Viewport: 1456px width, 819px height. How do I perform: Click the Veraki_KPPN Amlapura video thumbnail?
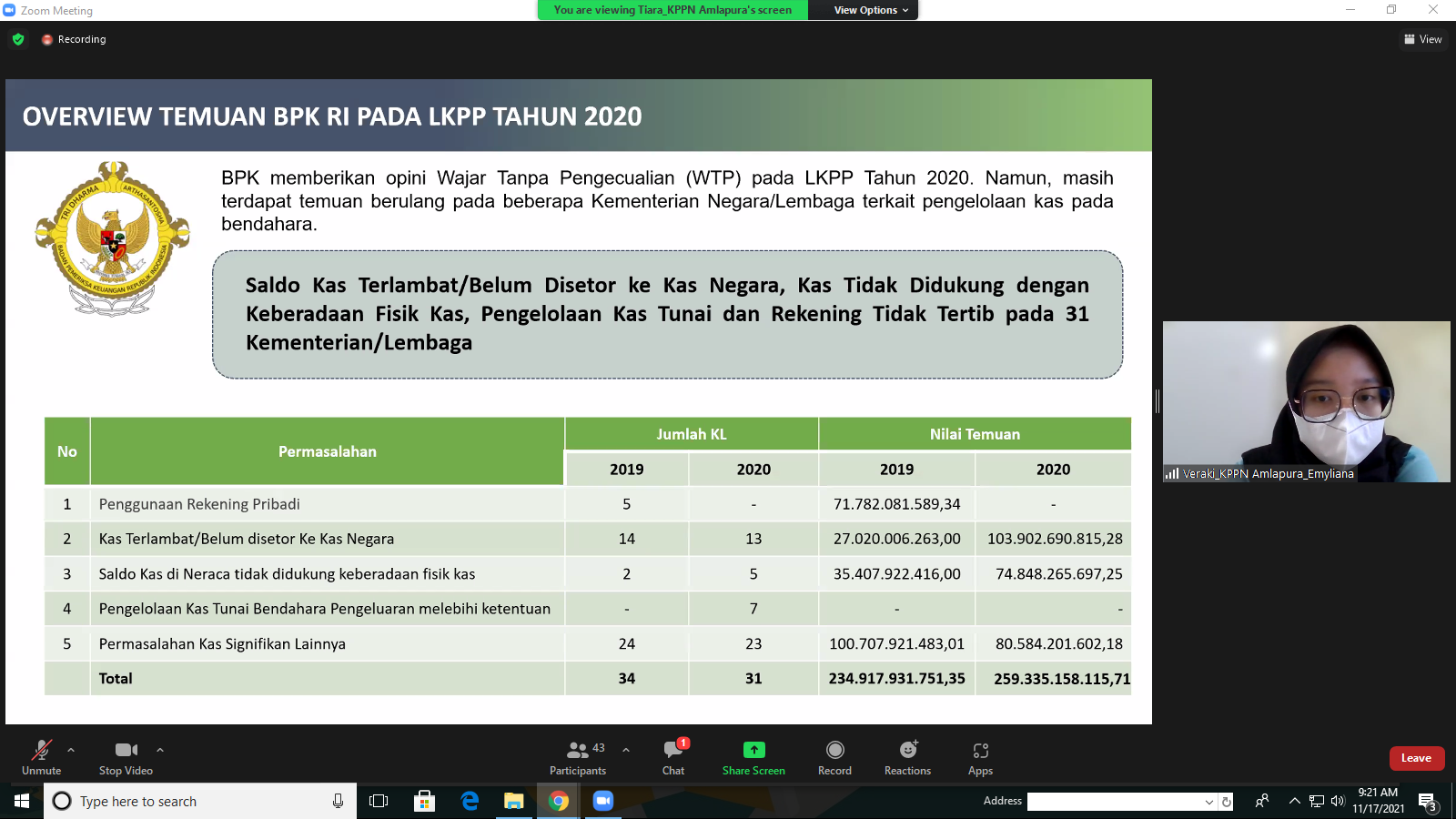click(1306, 401)
